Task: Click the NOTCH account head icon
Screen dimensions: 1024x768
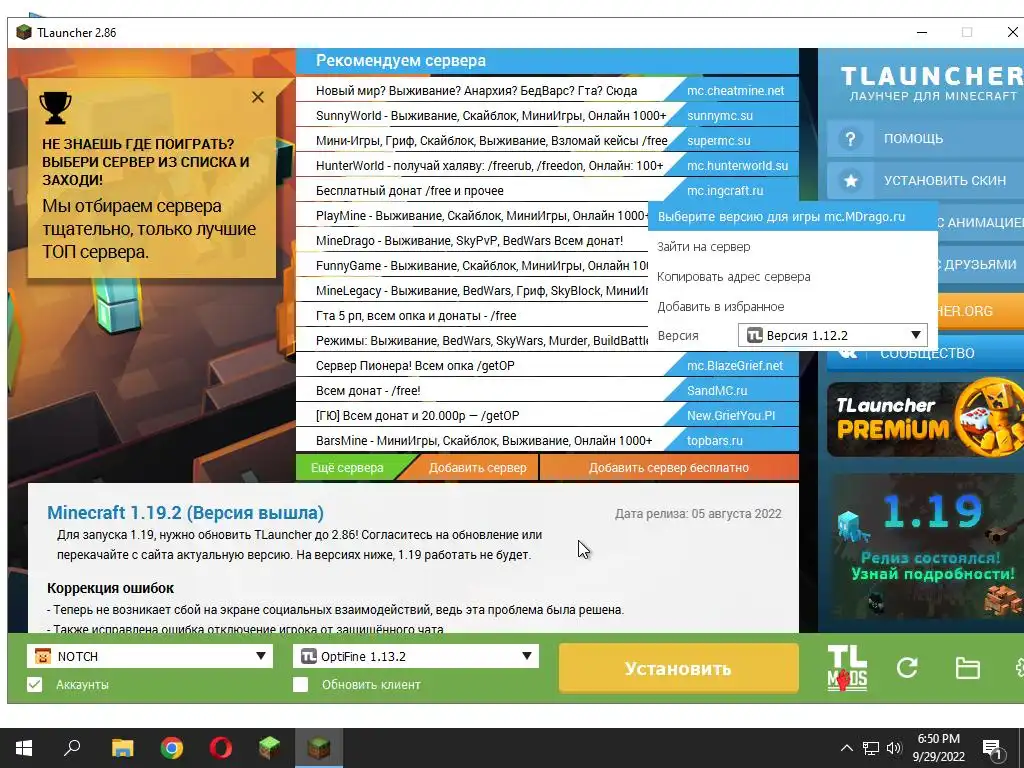Action: pos(42,656)
